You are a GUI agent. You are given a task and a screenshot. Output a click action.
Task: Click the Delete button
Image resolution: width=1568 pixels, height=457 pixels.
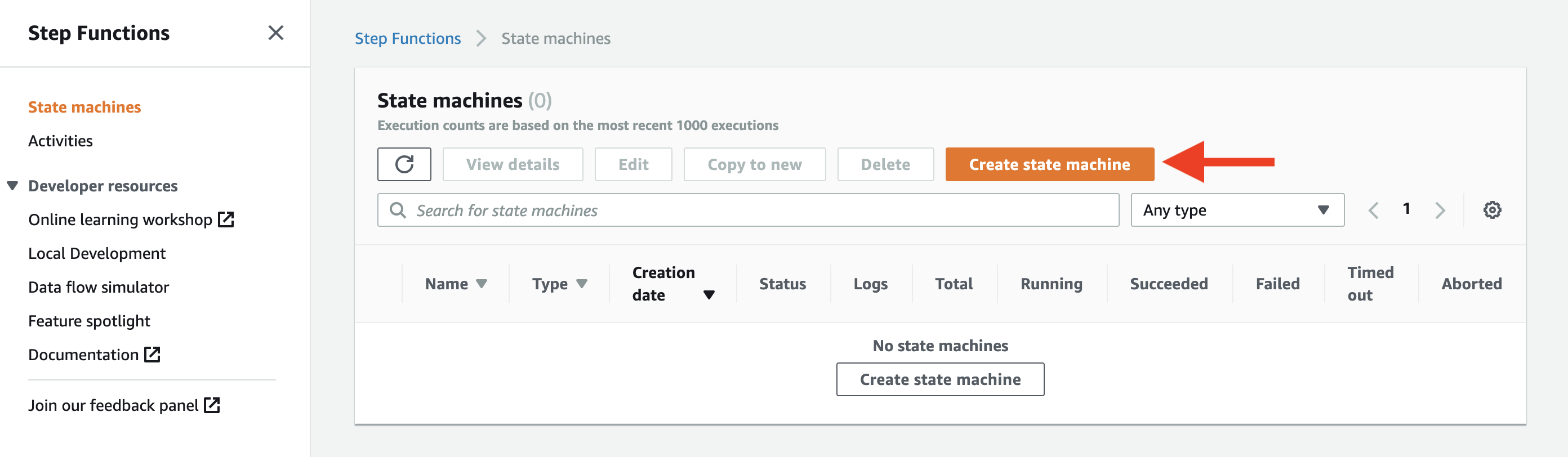click(885, 164)
